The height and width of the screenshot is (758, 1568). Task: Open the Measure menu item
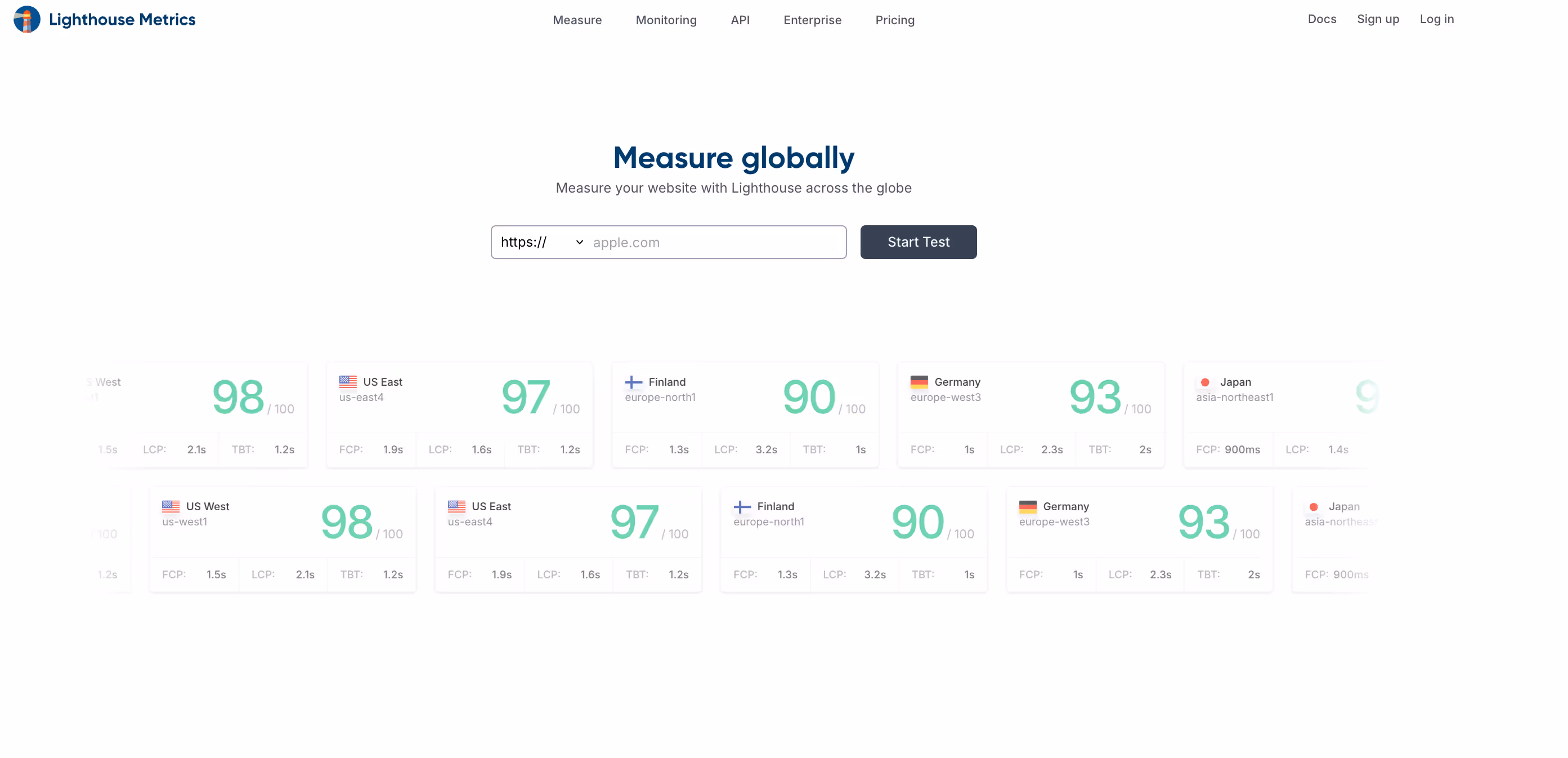(x=576, y=20)
